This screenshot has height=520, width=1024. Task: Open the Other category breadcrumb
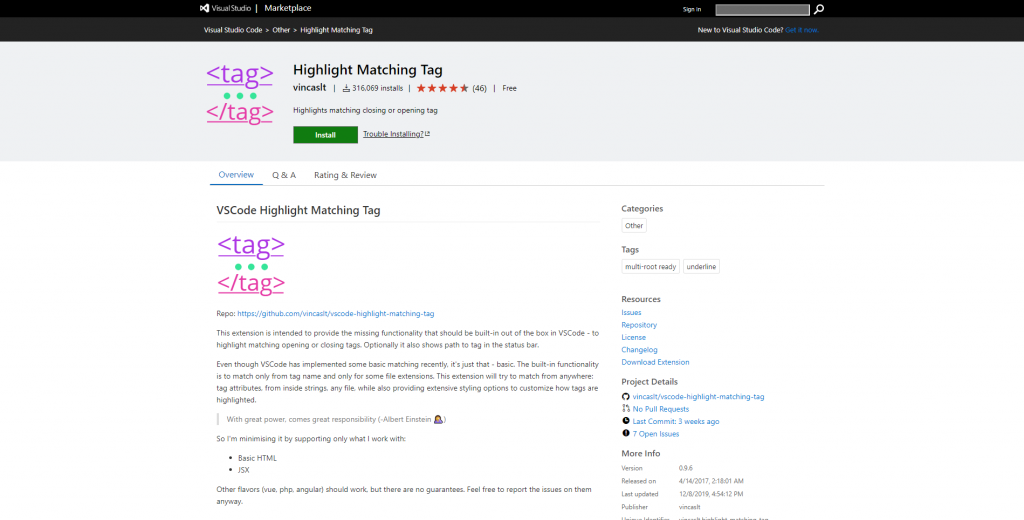point(281,30)
